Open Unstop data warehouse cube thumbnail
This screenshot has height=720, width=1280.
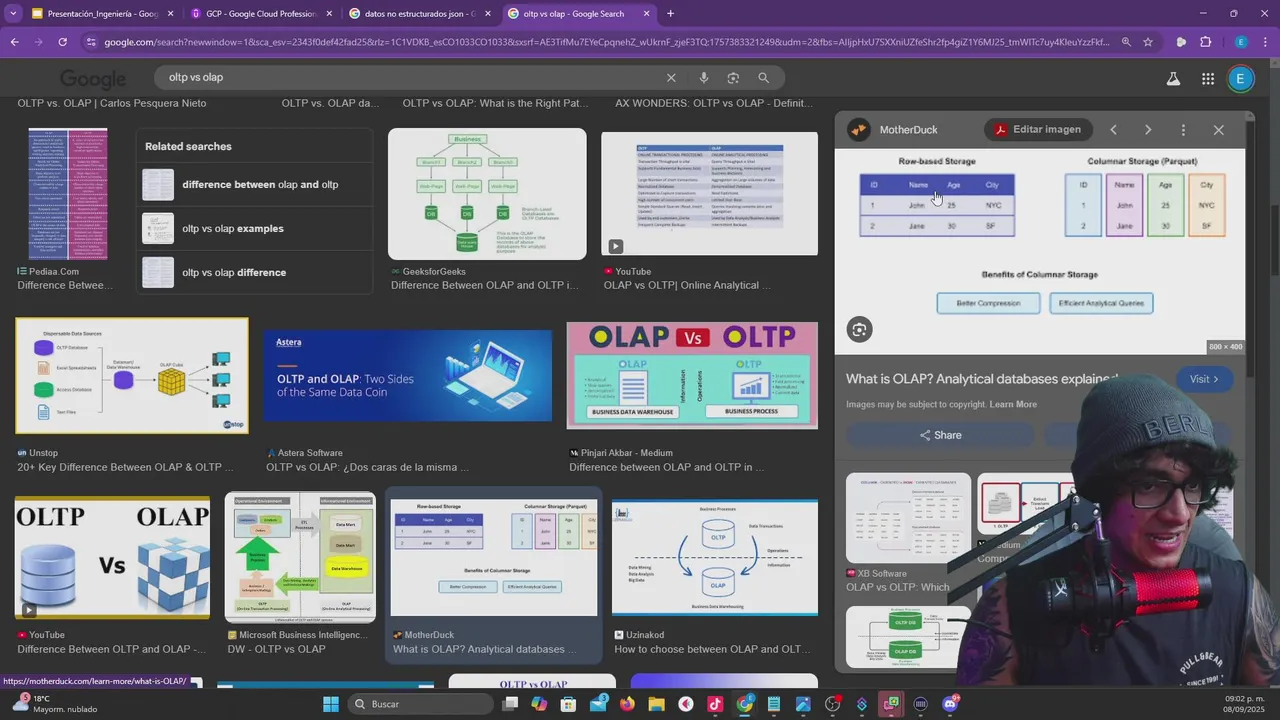click(x=132, y=376)
